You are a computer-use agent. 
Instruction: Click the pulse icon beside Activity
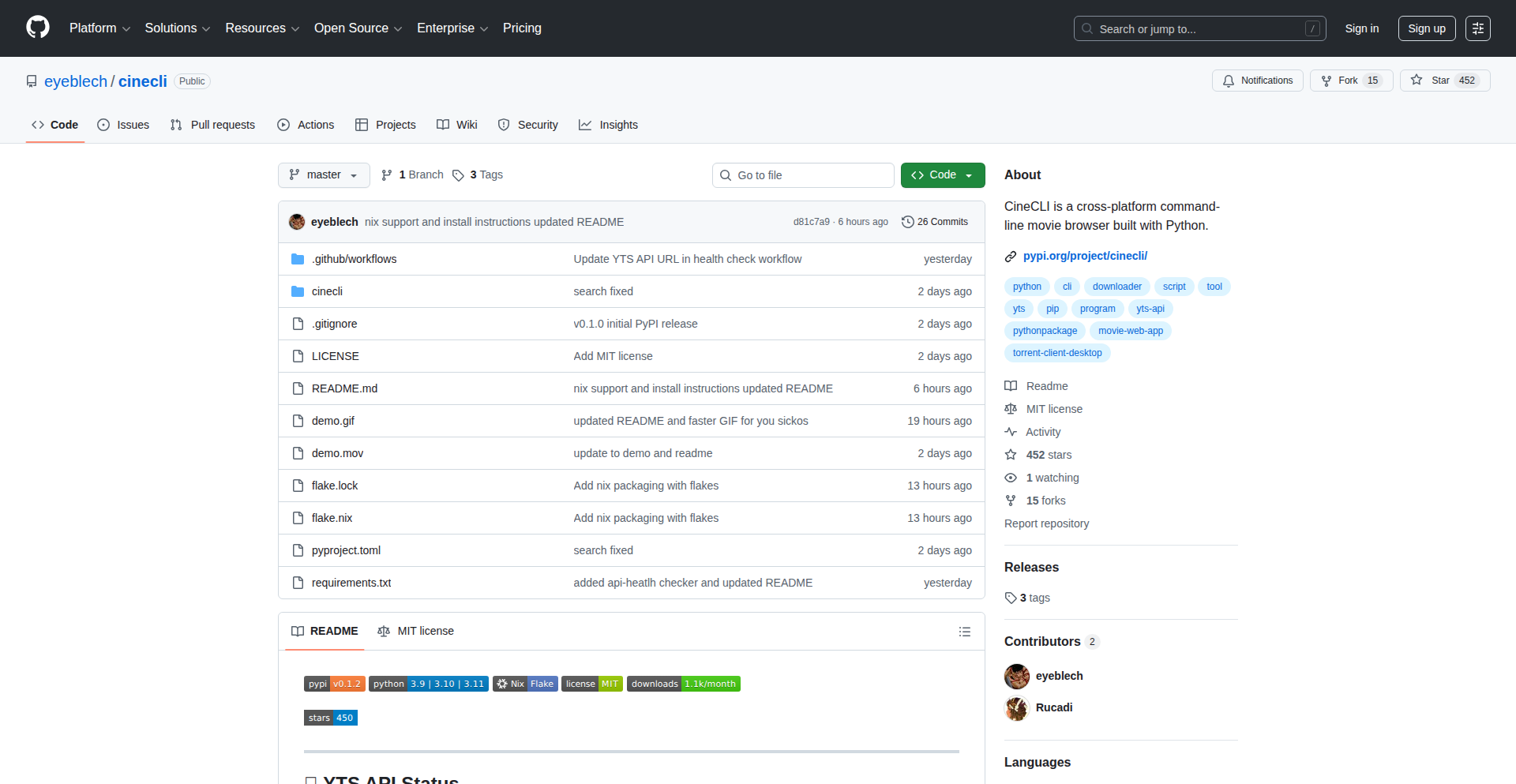pyautogui.click(x=1011, y=432)
